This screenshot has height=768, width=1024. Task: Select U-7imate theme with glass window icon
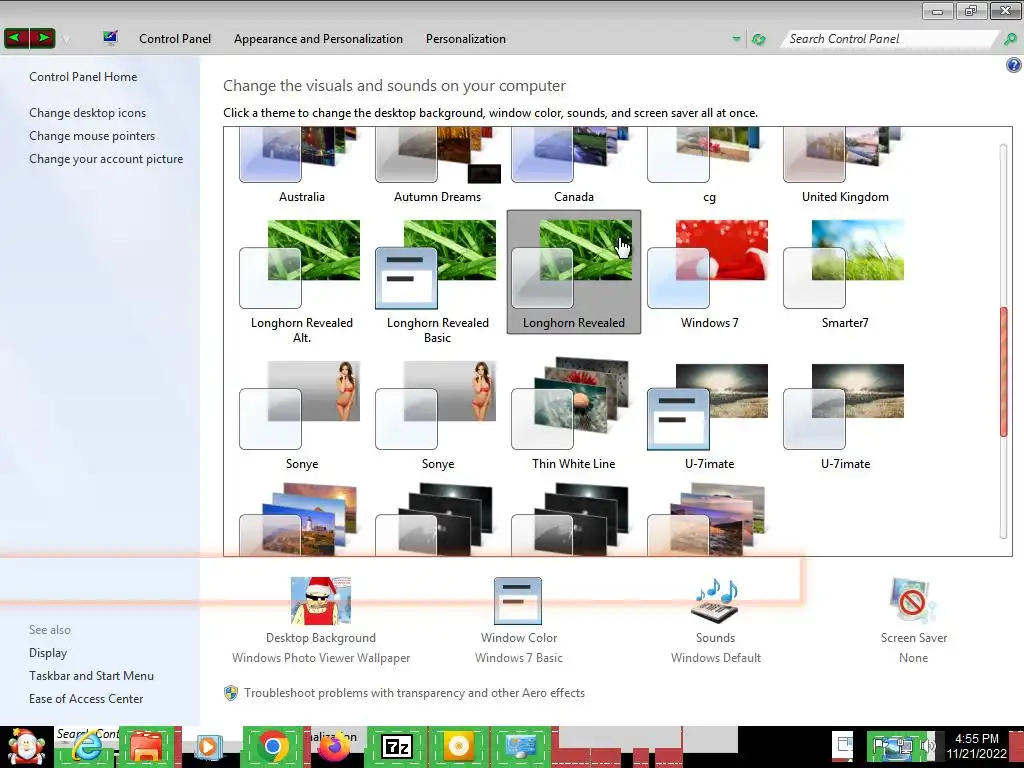point(845,413)
